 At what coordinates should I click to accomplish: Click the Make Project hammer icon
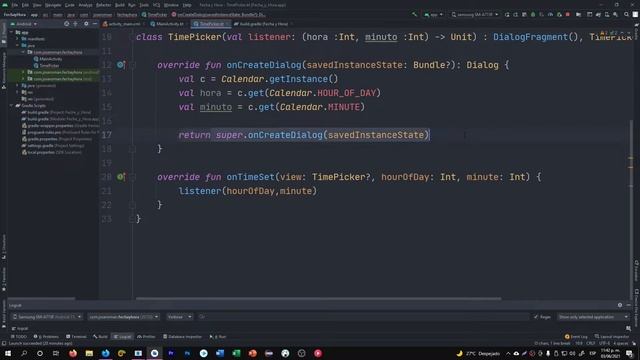pos(415,15)
